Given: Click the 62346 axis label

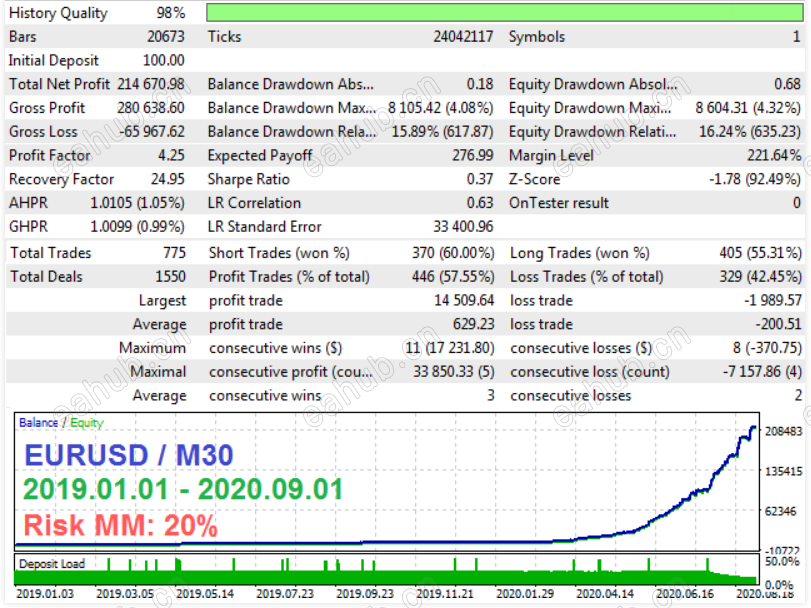Looking at the screenshot, I should point(780,511).
